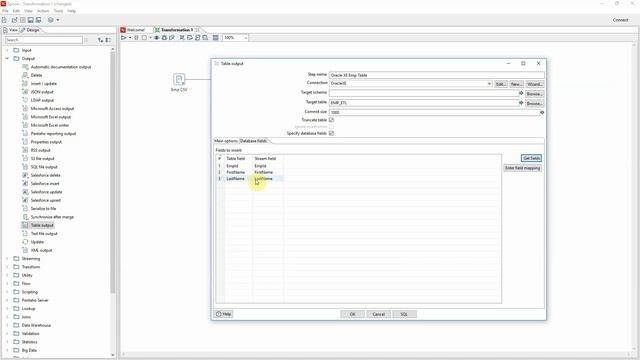Screen dimensions: 640x360
Task: Click the get SQL icon in canvas toolbar
Action: (x=198, y=38)
